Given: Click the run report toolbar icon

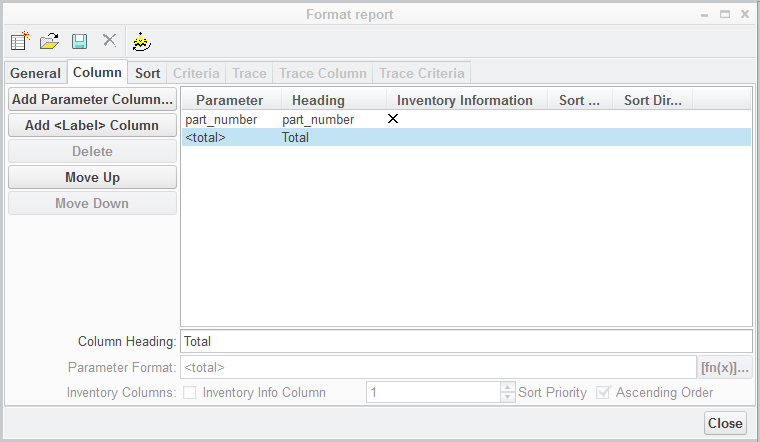Looking at the screenshot, I should (x=142, y=42).
